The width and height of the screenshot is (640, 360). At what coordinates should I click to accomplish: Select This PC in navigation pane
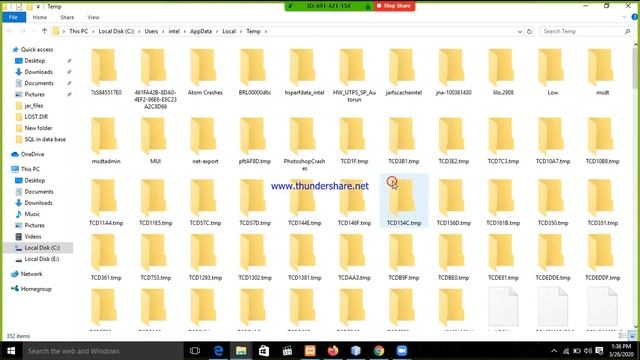coord(30,169)
